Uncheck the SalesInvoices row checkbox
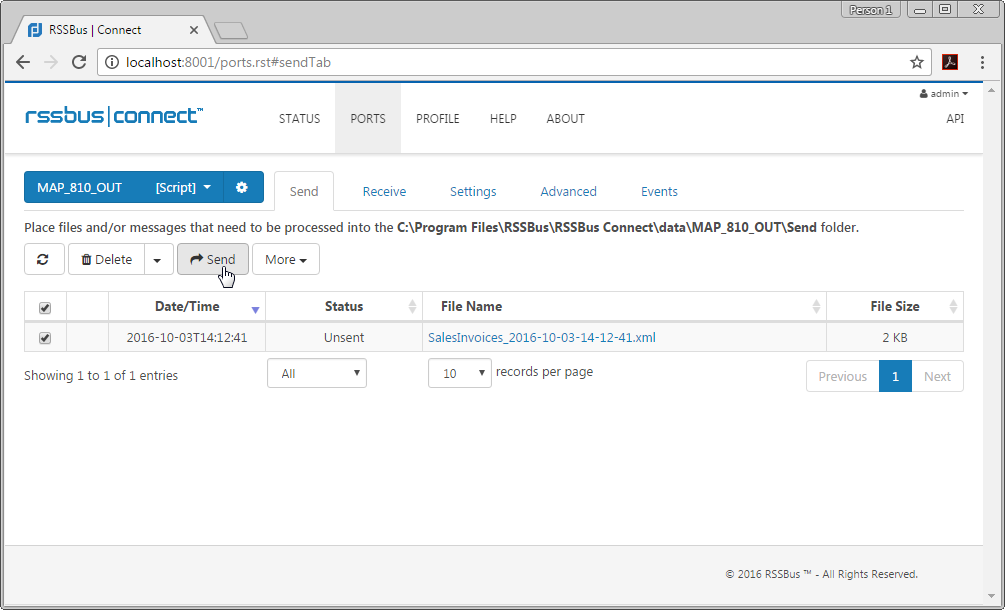 pyautogui.click(x=45, y=338)
